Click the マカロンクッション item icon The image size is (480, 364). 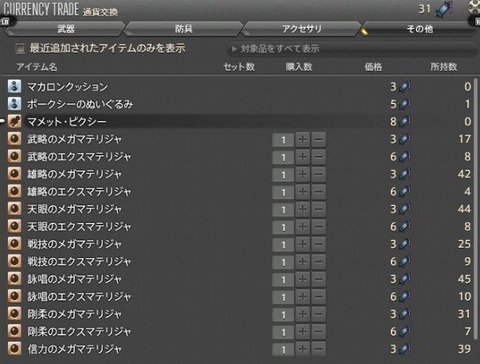[14, 86]
